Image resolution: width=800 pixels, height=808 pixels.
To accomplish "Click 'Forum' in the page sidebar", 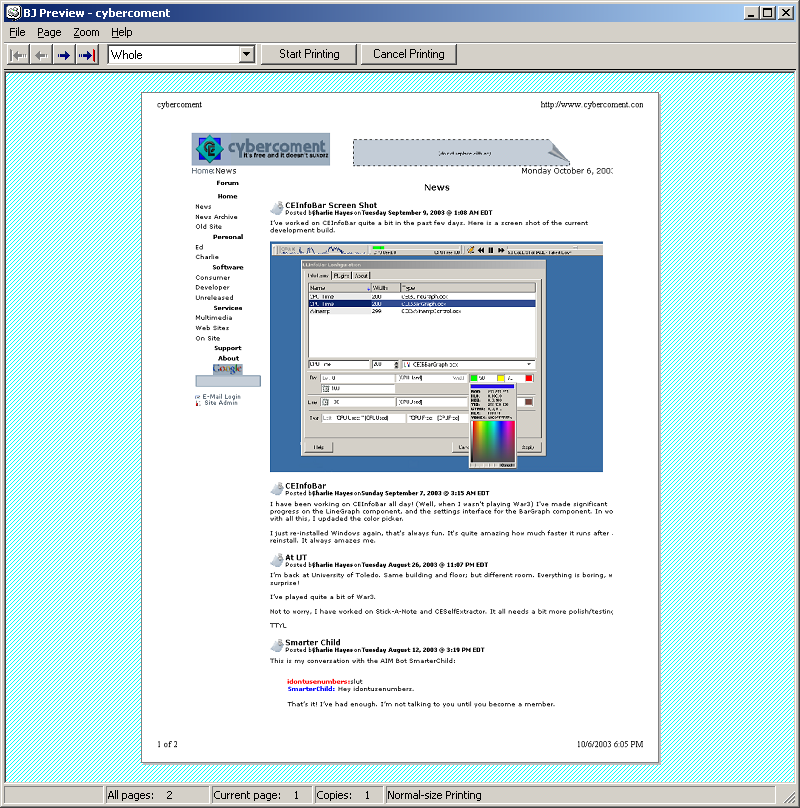I will (x=227, y=183).
